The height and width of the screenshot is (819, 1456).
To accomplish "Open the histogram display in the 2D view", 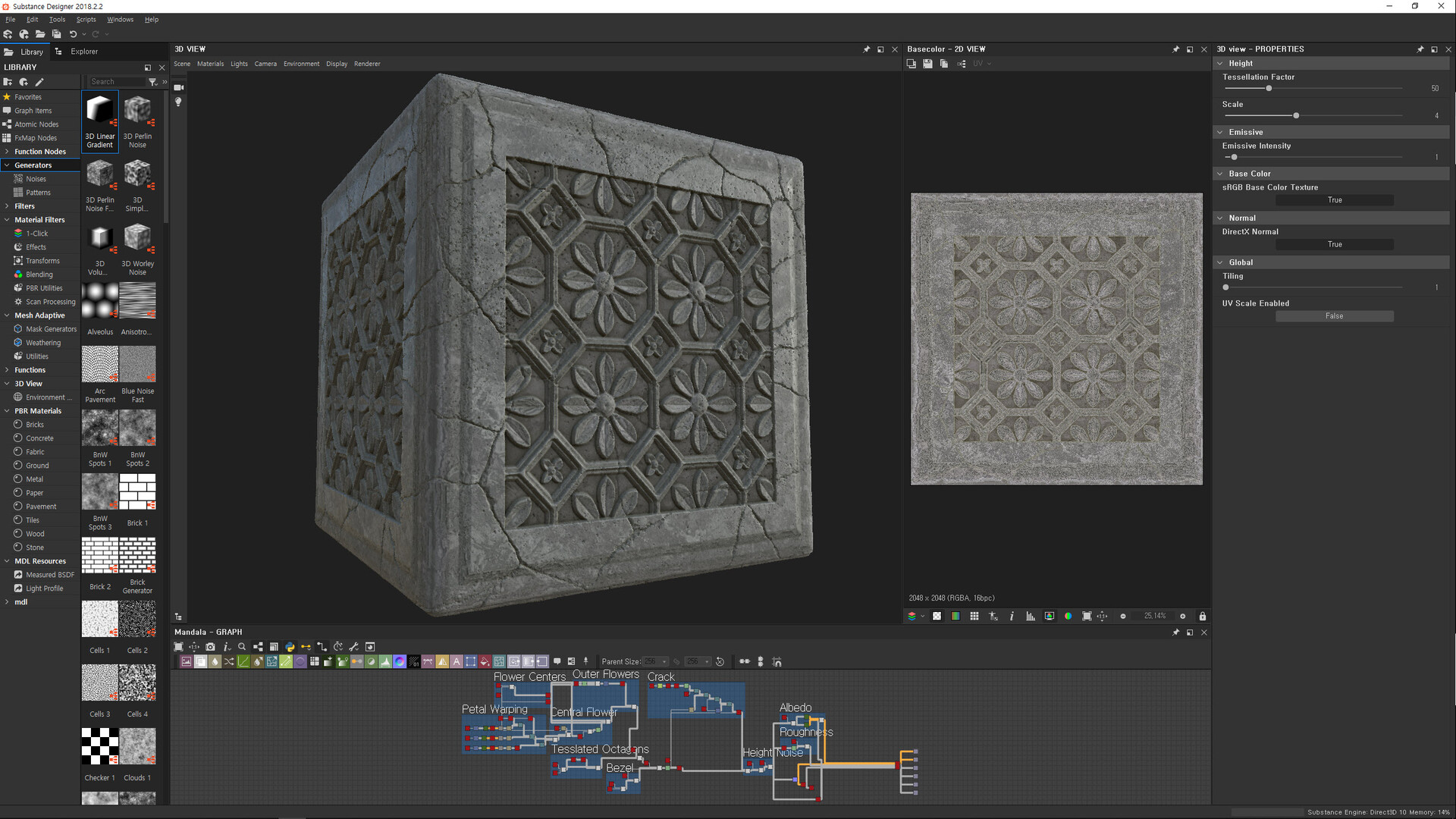I will point(1031,616).
